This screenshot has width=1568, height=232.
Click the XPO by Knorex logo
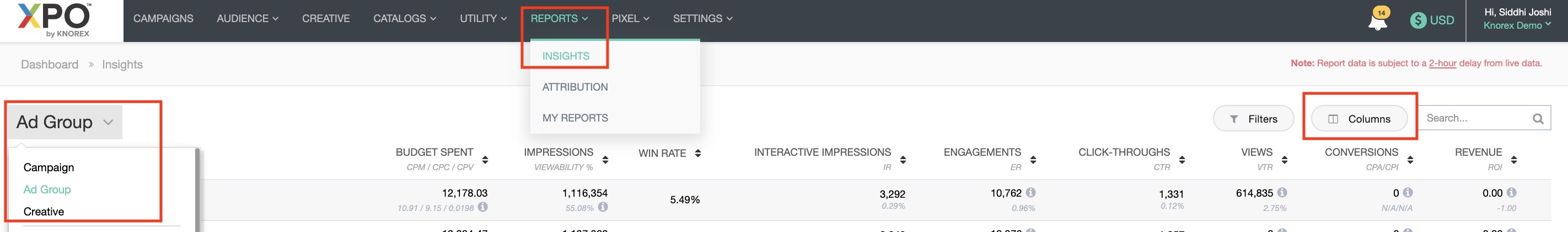tap(55, 20)
